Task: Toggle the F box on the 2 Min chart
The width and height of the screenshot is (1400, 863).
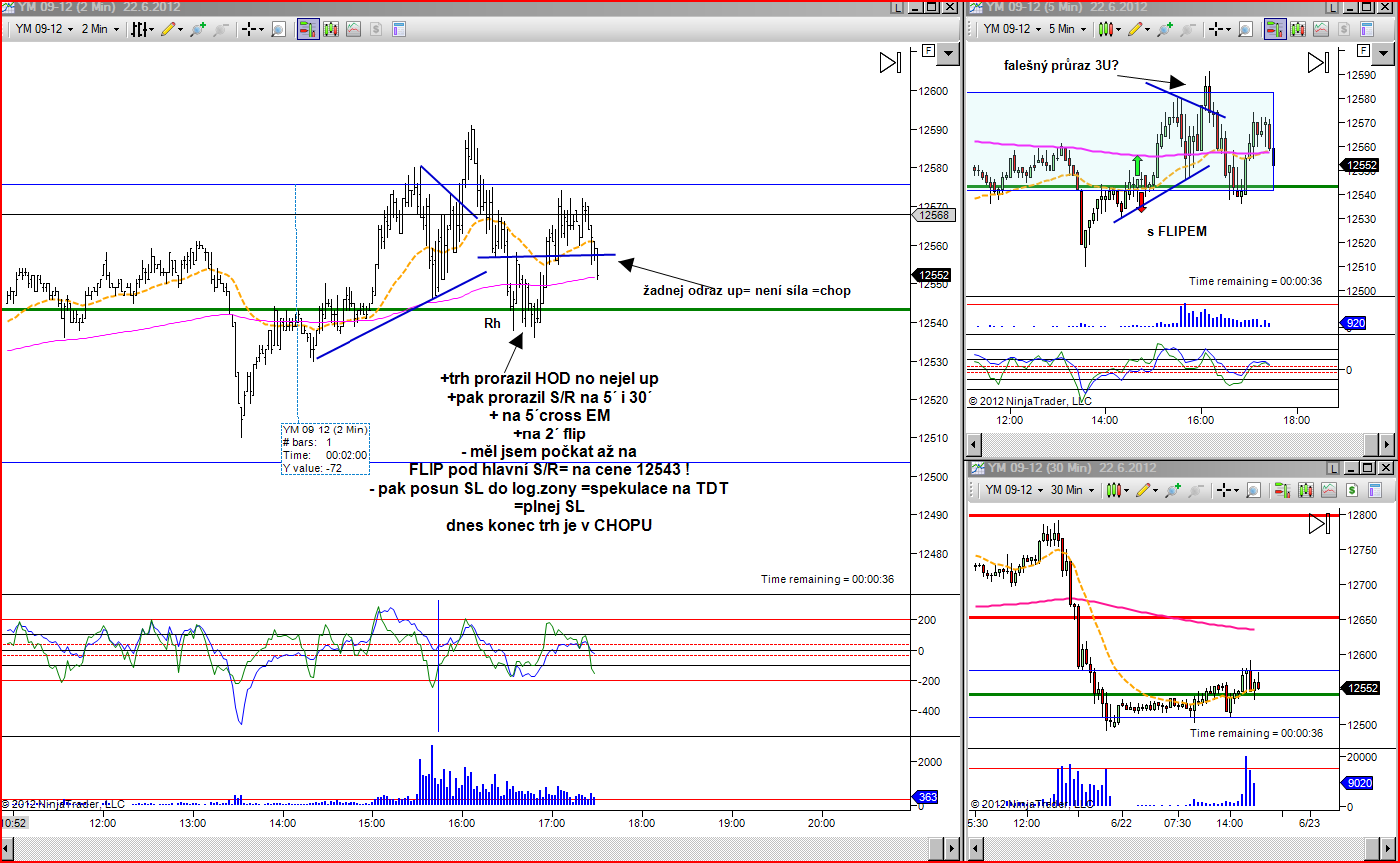Action: (928, 50)
